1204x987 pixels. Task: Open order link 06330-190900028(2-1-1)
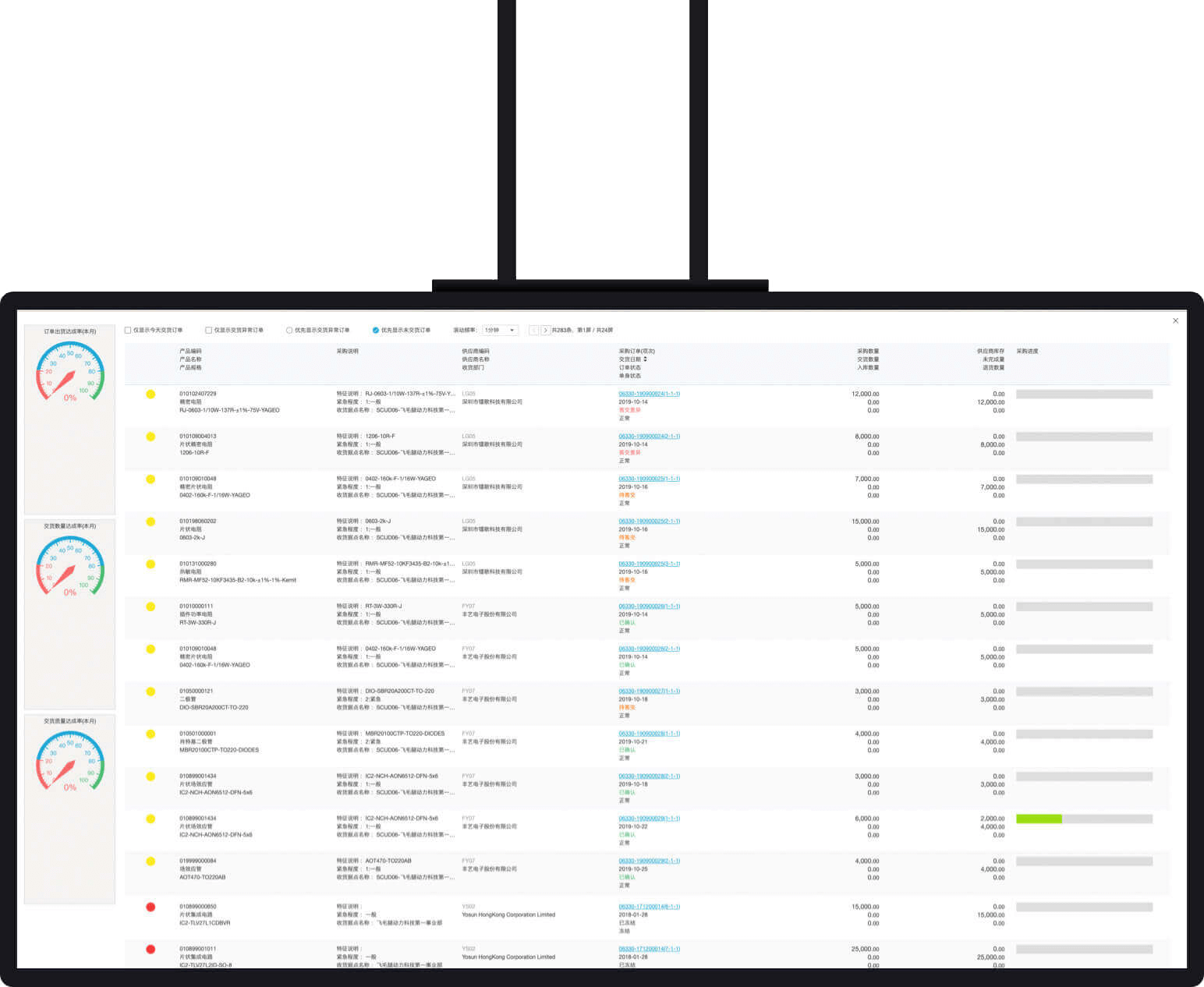649,777
